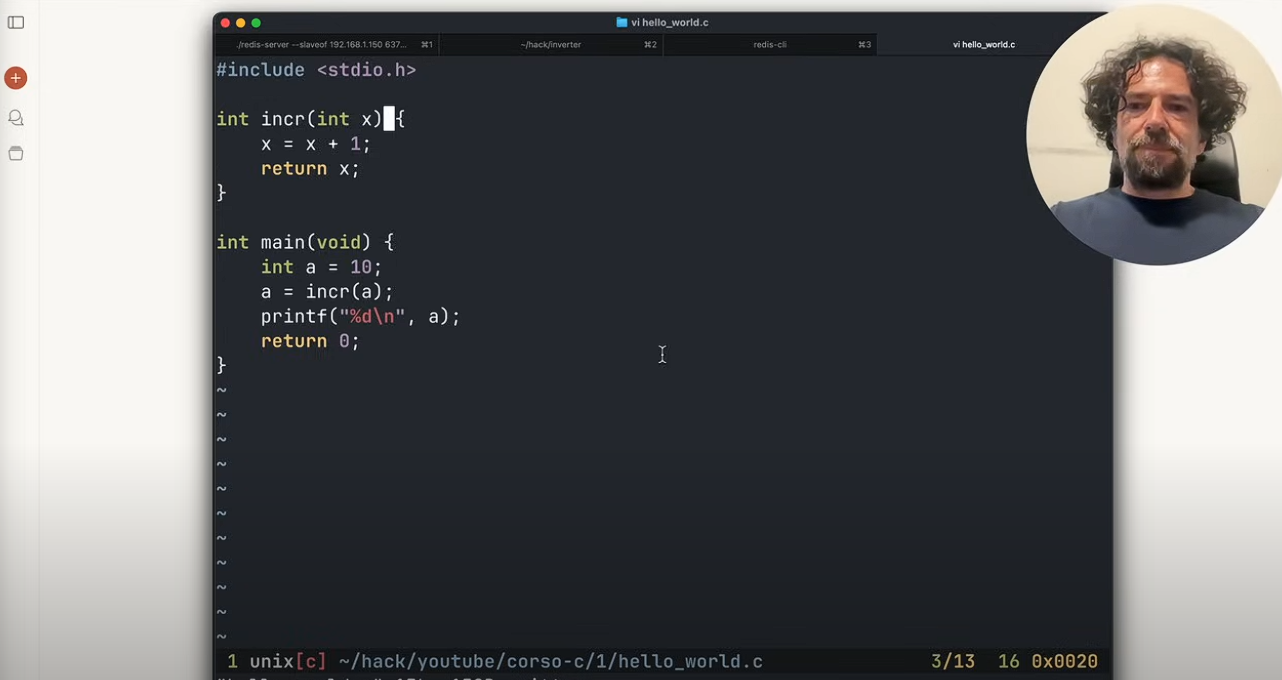Screen dimensions: 1282x680
Task: Click the '#include <stdio.h>' line
Action: (316, 70)
